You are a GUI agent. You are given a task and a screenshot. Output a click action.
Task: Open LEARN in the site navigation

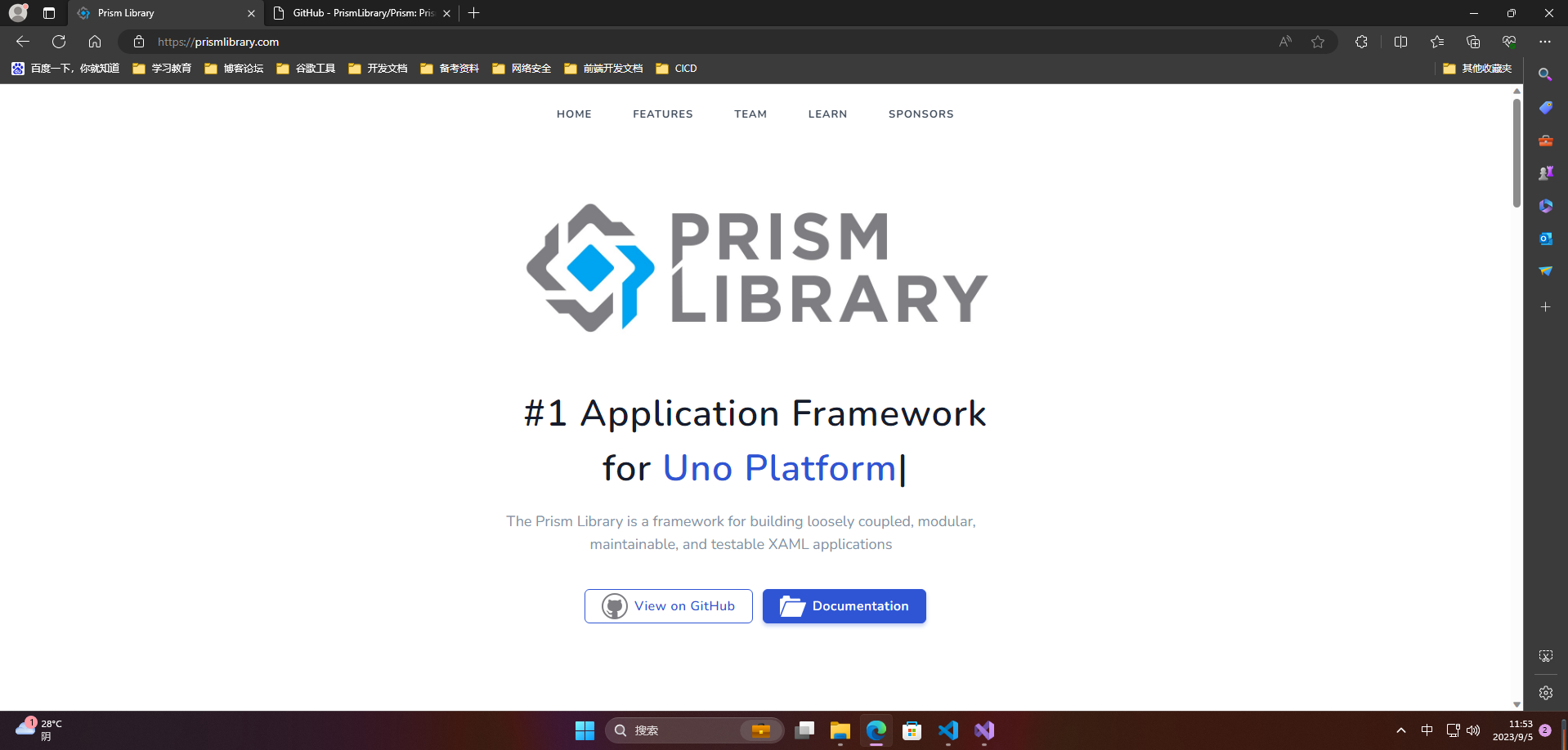(827, 114)
